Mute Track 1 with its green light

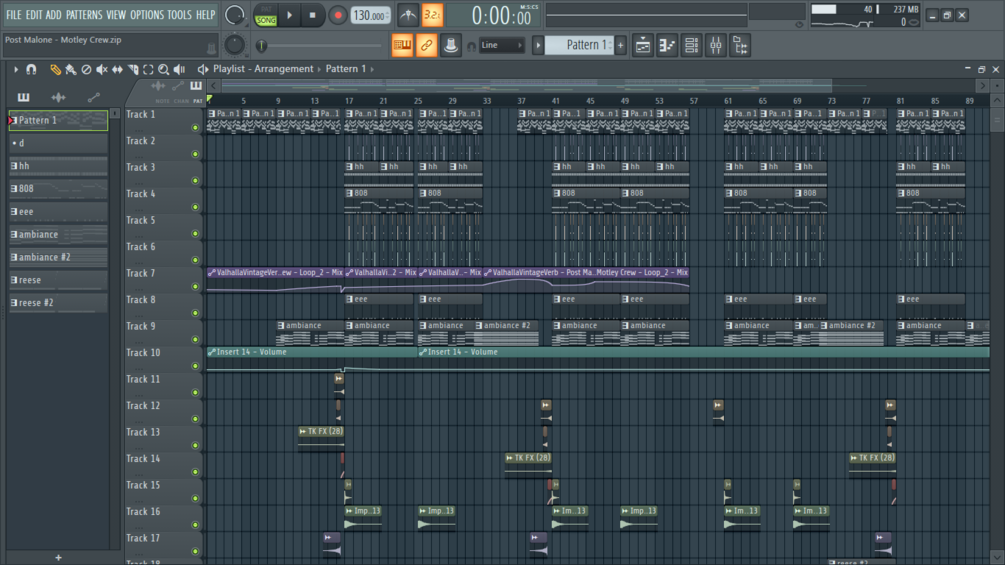coord(195,127)
